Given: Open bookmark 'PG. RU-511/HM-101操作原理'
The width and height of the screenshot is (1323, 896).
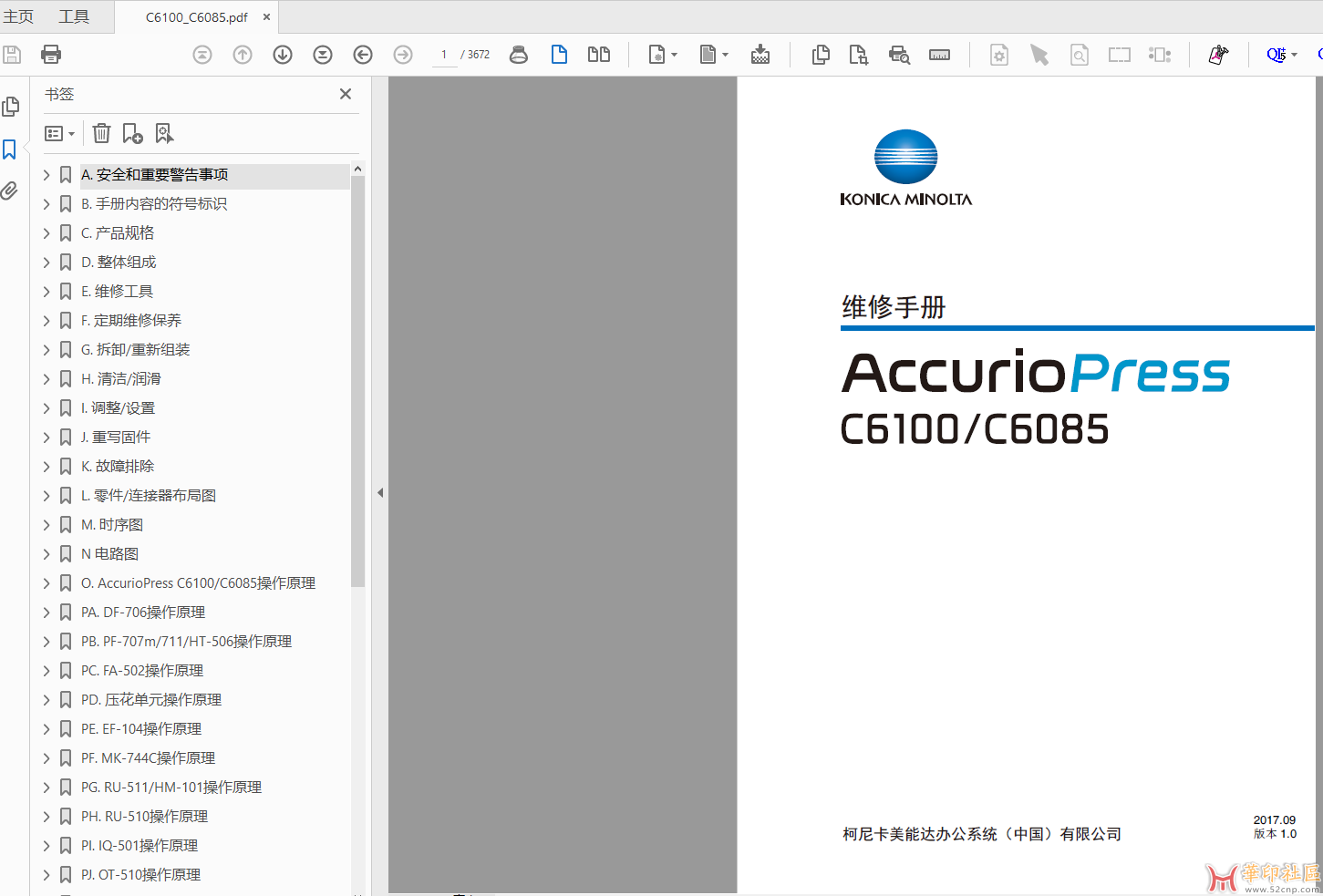Looking at the screenshot, I should pos(171,788).
